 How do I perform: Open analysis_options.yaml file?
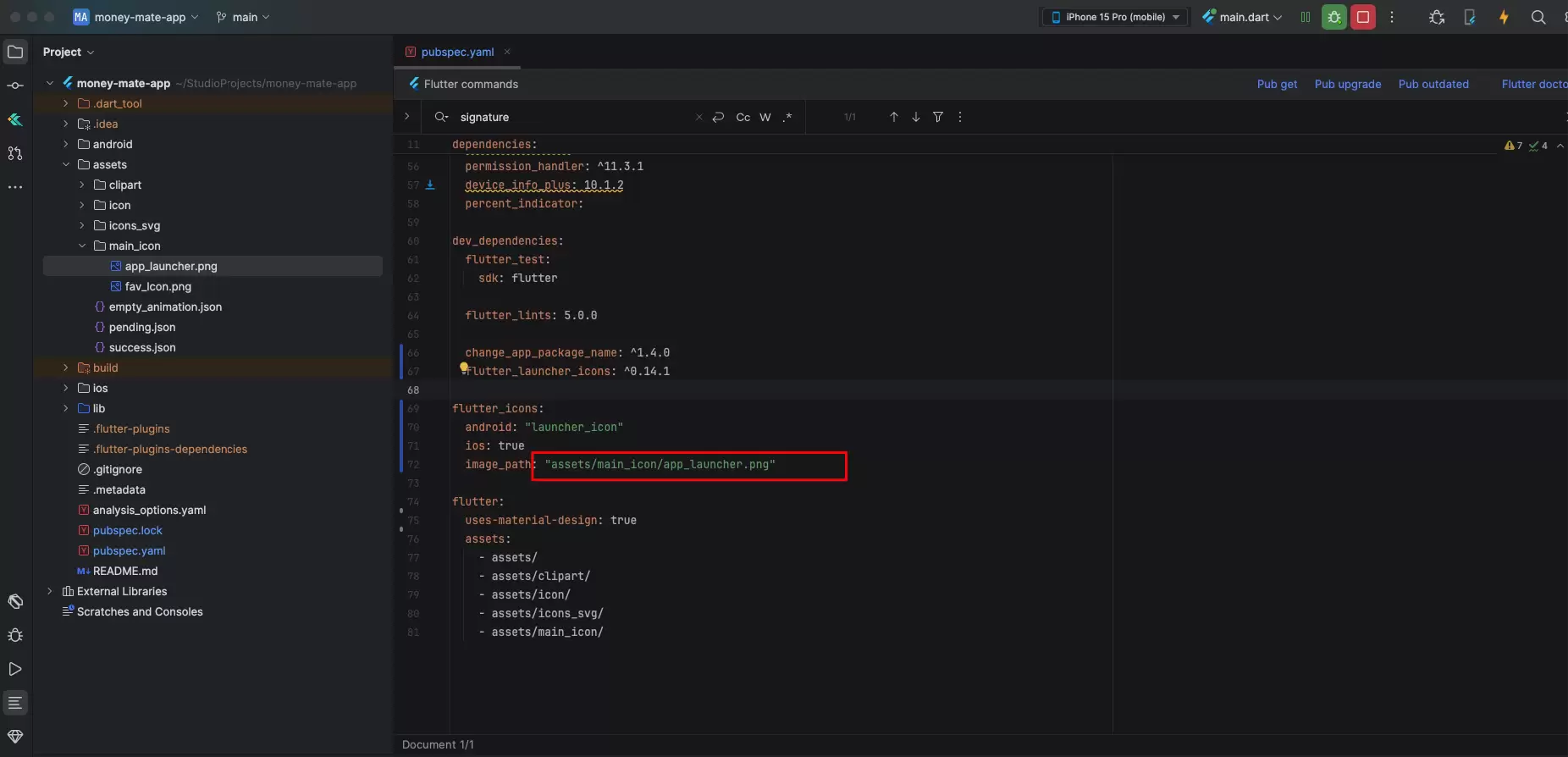149,510
